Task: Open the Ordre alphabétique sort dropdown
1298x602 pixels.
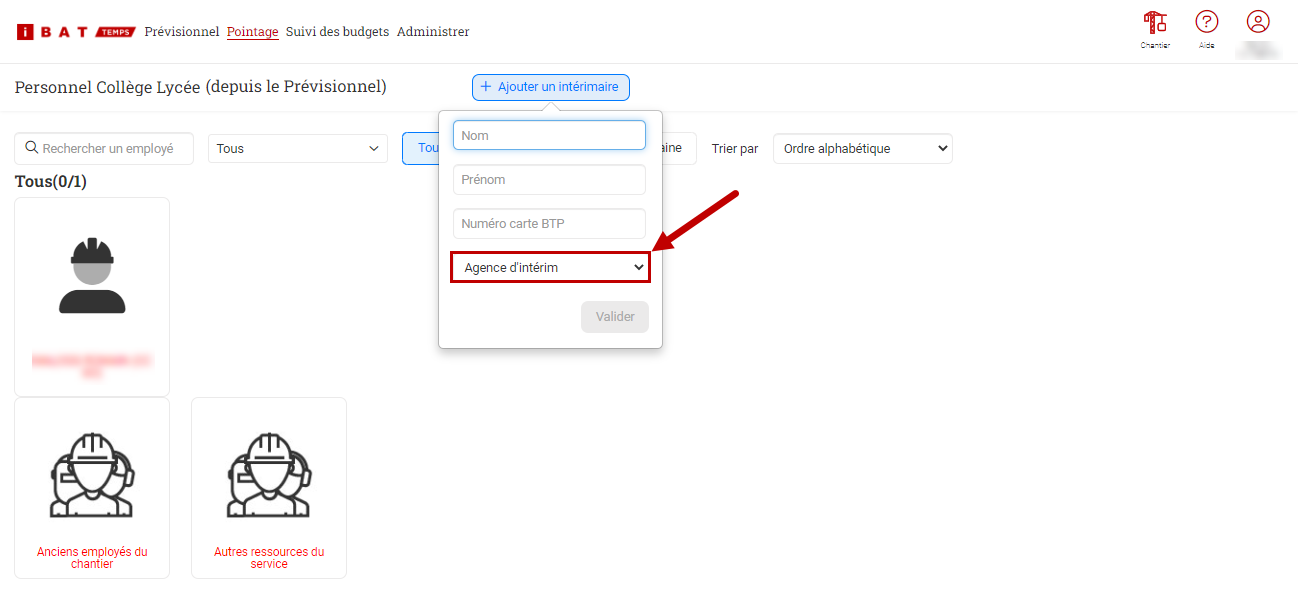Action: tap(862, 149)
